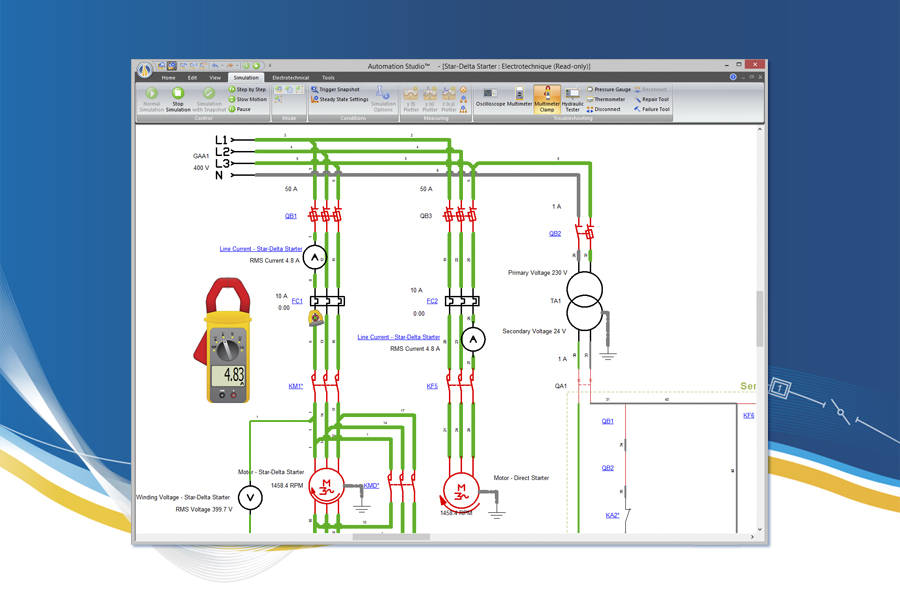Click undo arrow in quick access toolbar
This screenshot has width=900, height=600.
[214, 66]
